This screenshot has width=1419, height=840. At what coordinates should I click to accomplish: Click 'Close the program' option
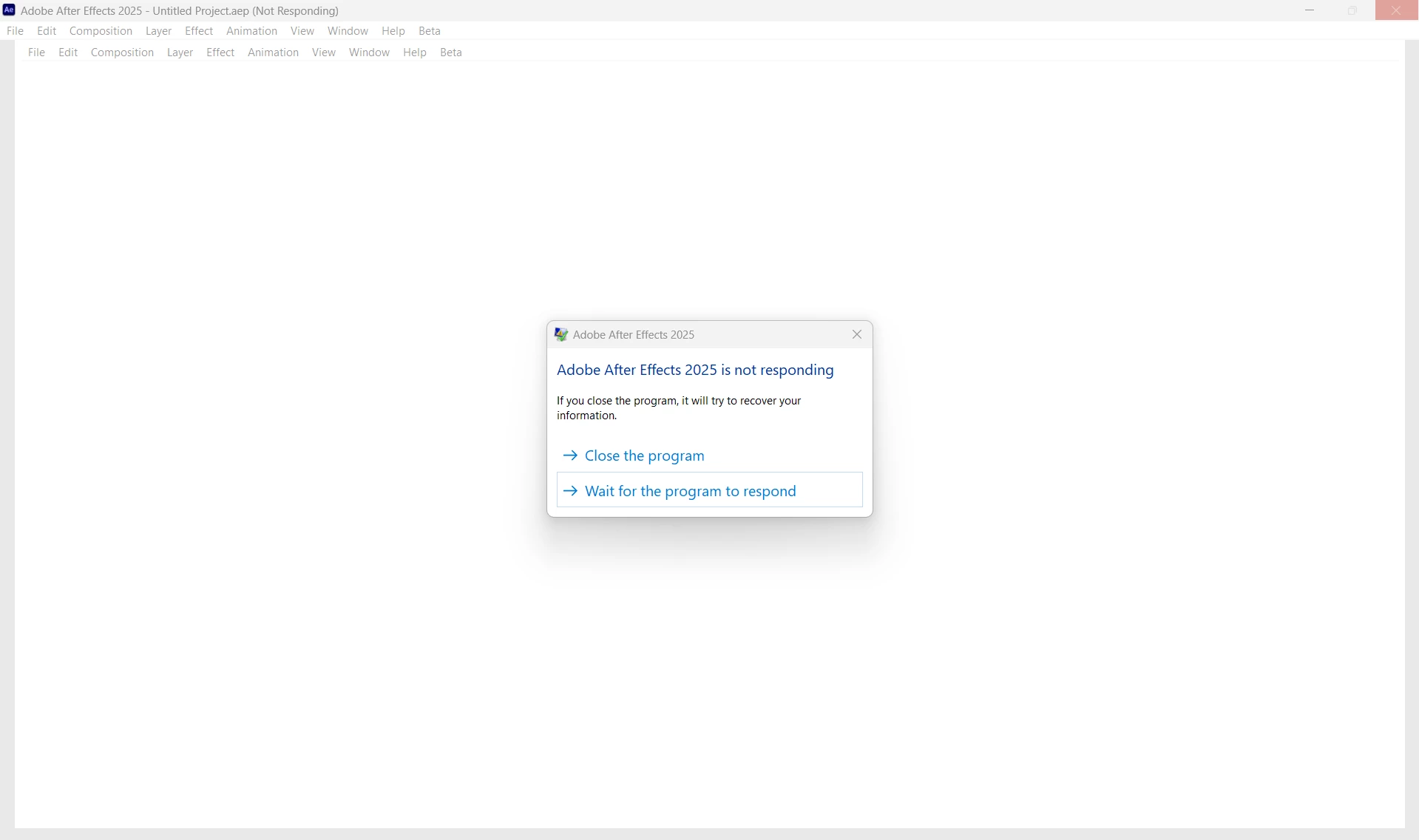click(x=709, y=455)
